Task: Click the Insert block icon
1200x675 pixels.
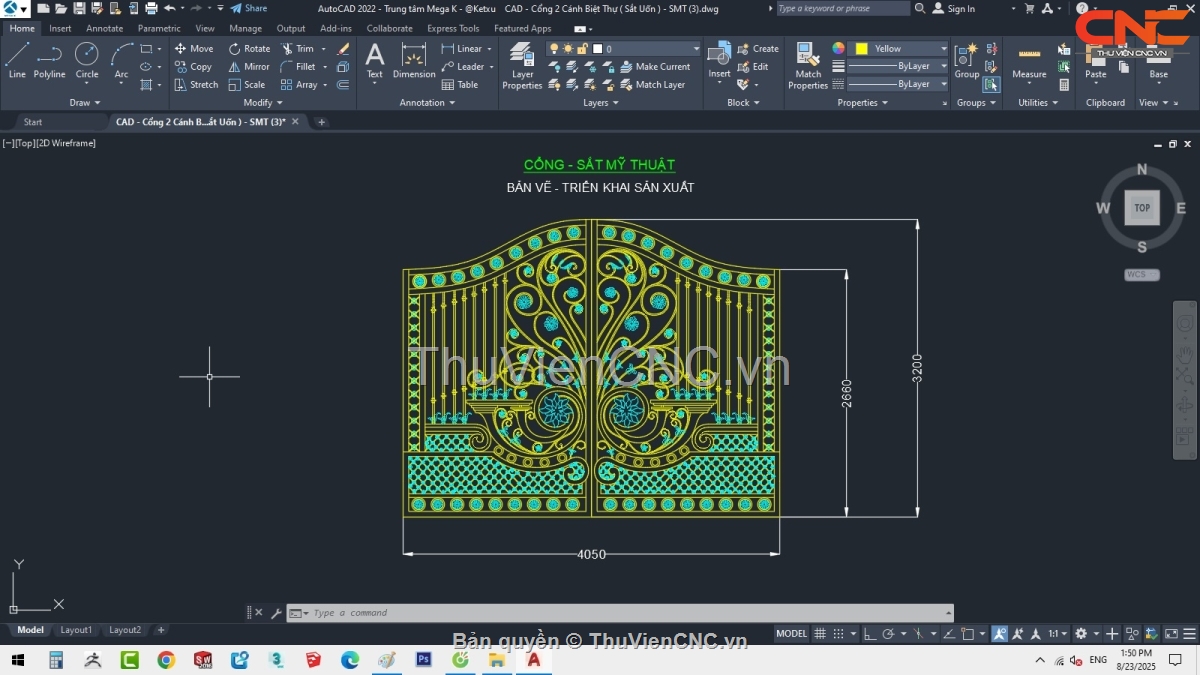Action: tap(719, 60)
